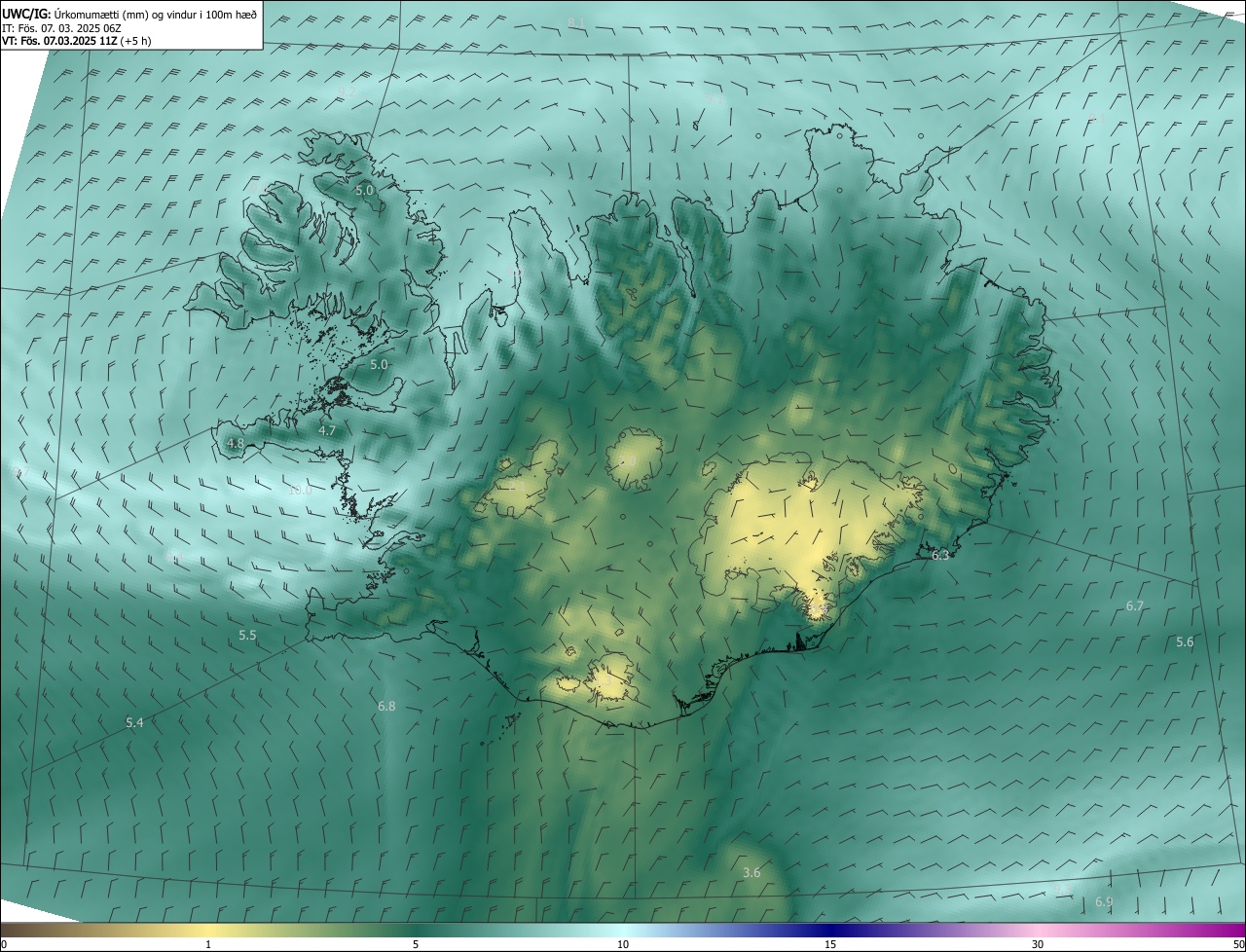
Task: Click tick label 15 on the color scale
Action: pos(830,944)
